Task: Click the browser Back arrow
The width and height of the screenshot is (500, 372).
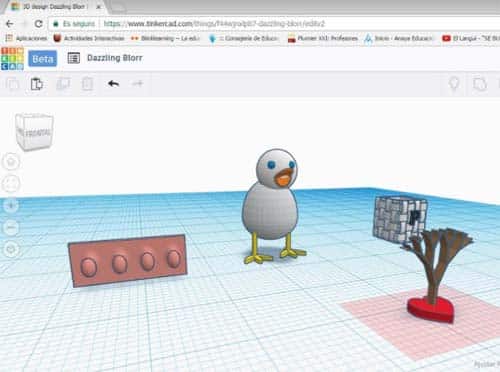Action: pyautogui.click(x=9, y=24)
